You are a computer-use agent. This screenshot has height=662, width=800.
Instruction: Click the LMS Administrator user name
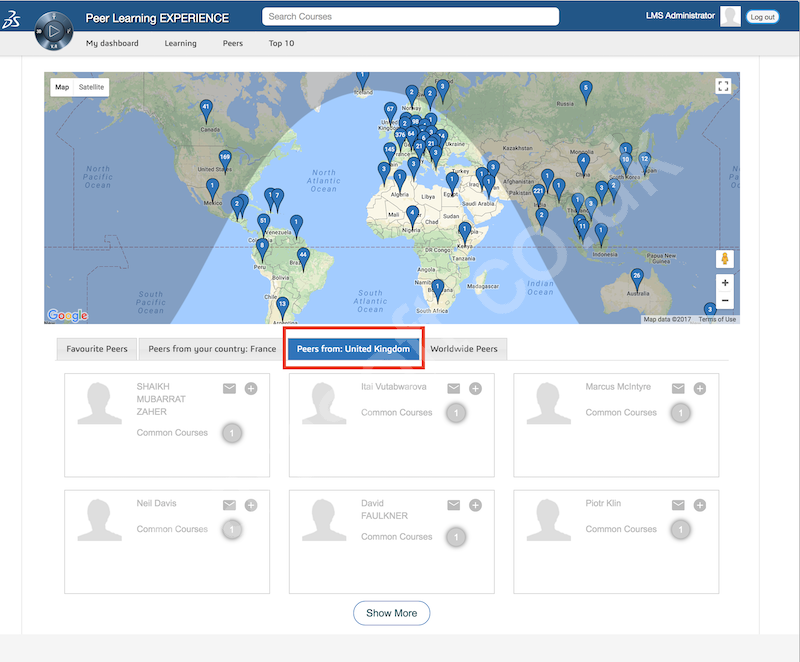[680, 16]
